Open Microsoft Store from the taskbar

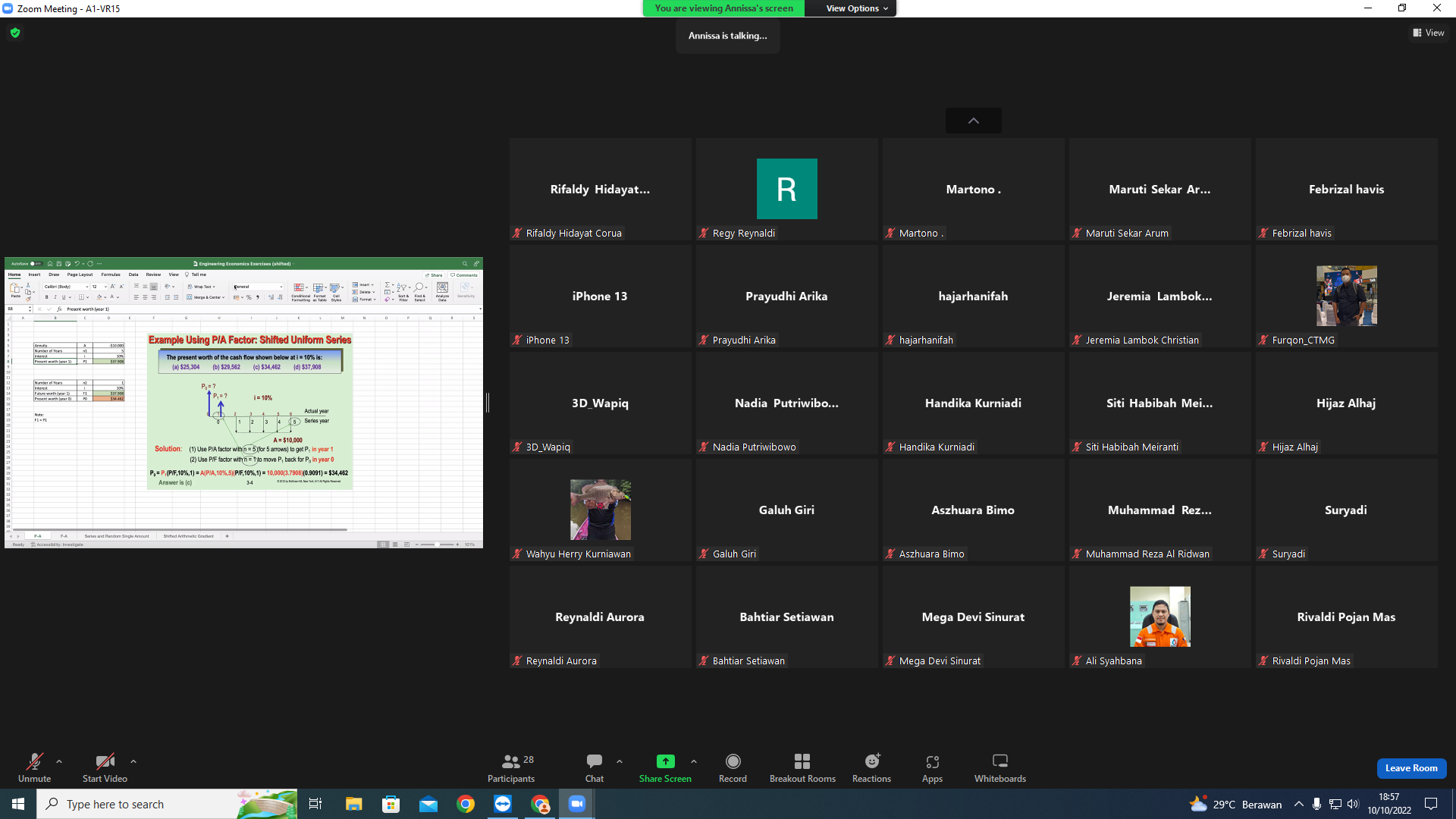tap(391, 804)
